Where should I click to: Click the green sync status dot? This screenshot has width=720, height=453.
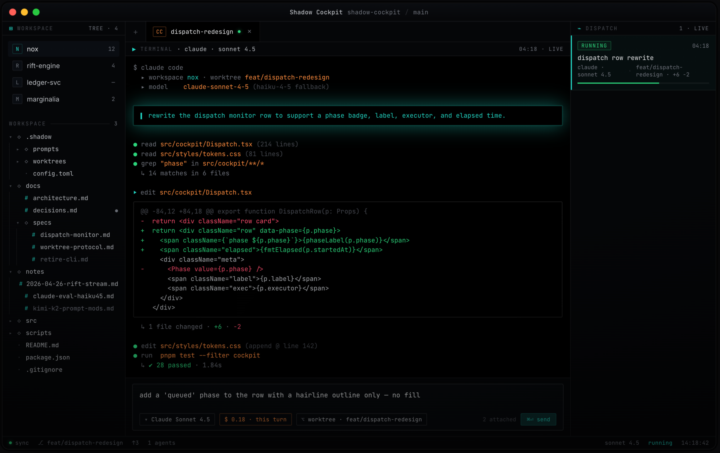(x=11, y=443)
